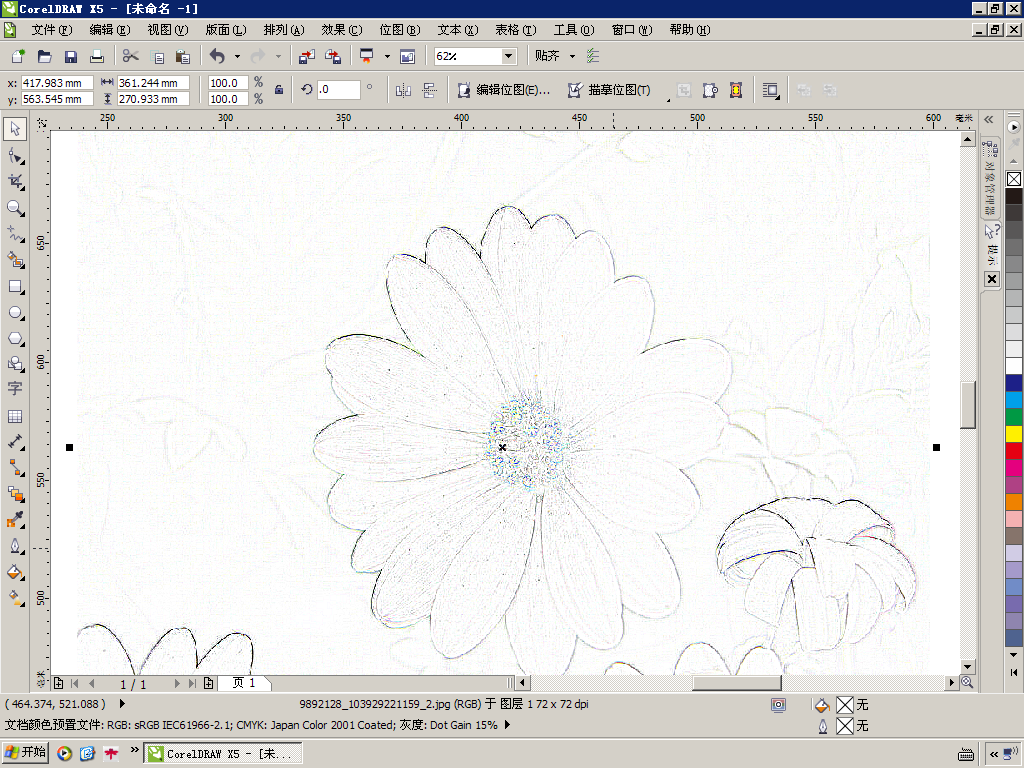The height and width of the screenshot is (768, 1024).
Task: Select the Connector tool
Action: [x=15, y=468]
